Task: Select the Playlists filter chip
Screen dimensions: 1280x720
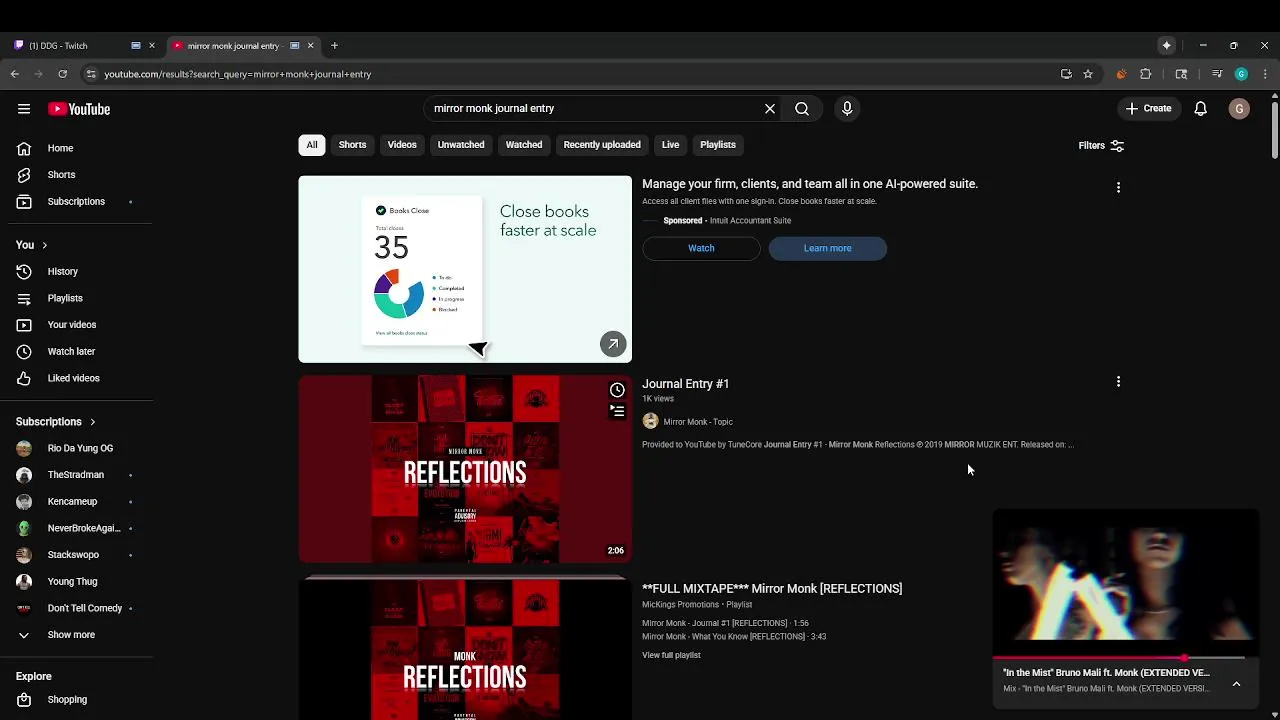Action: [718, 145]
